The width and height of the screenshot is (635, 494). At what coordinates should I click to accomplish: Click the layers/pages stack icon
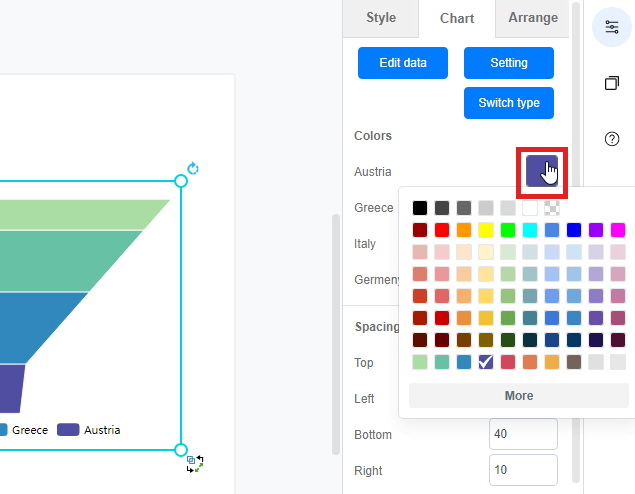[612, 83]
